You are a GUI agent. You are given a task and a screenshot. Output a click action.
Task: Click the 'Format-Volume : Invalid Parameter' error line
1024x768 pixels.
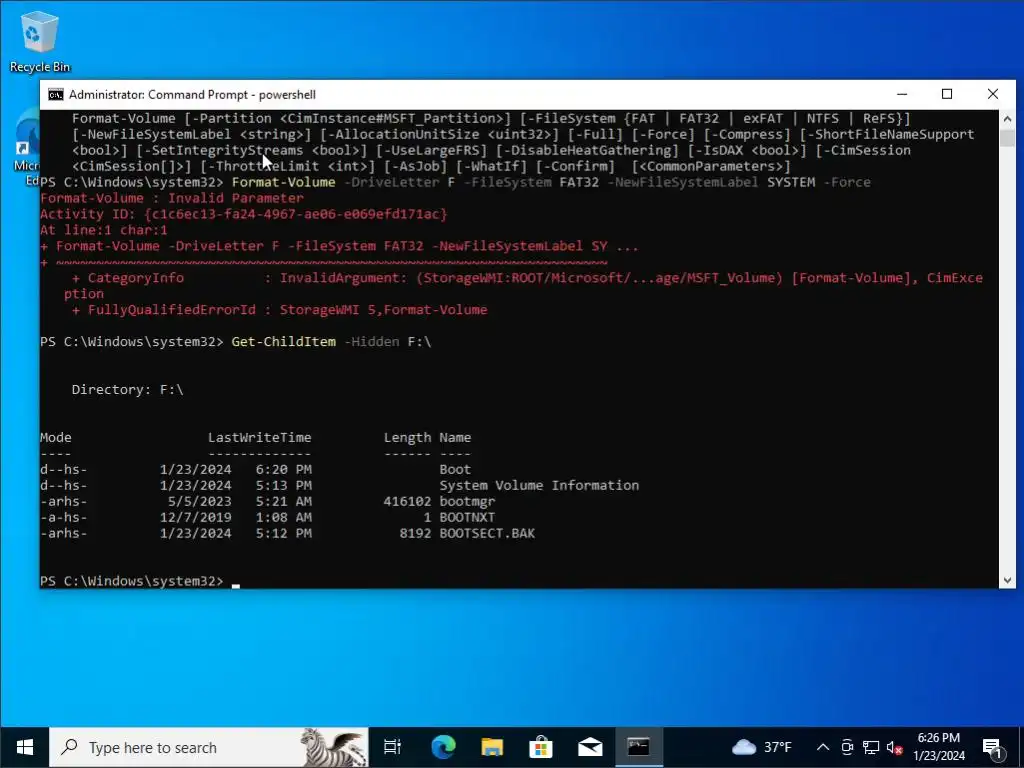coord(172,198)
